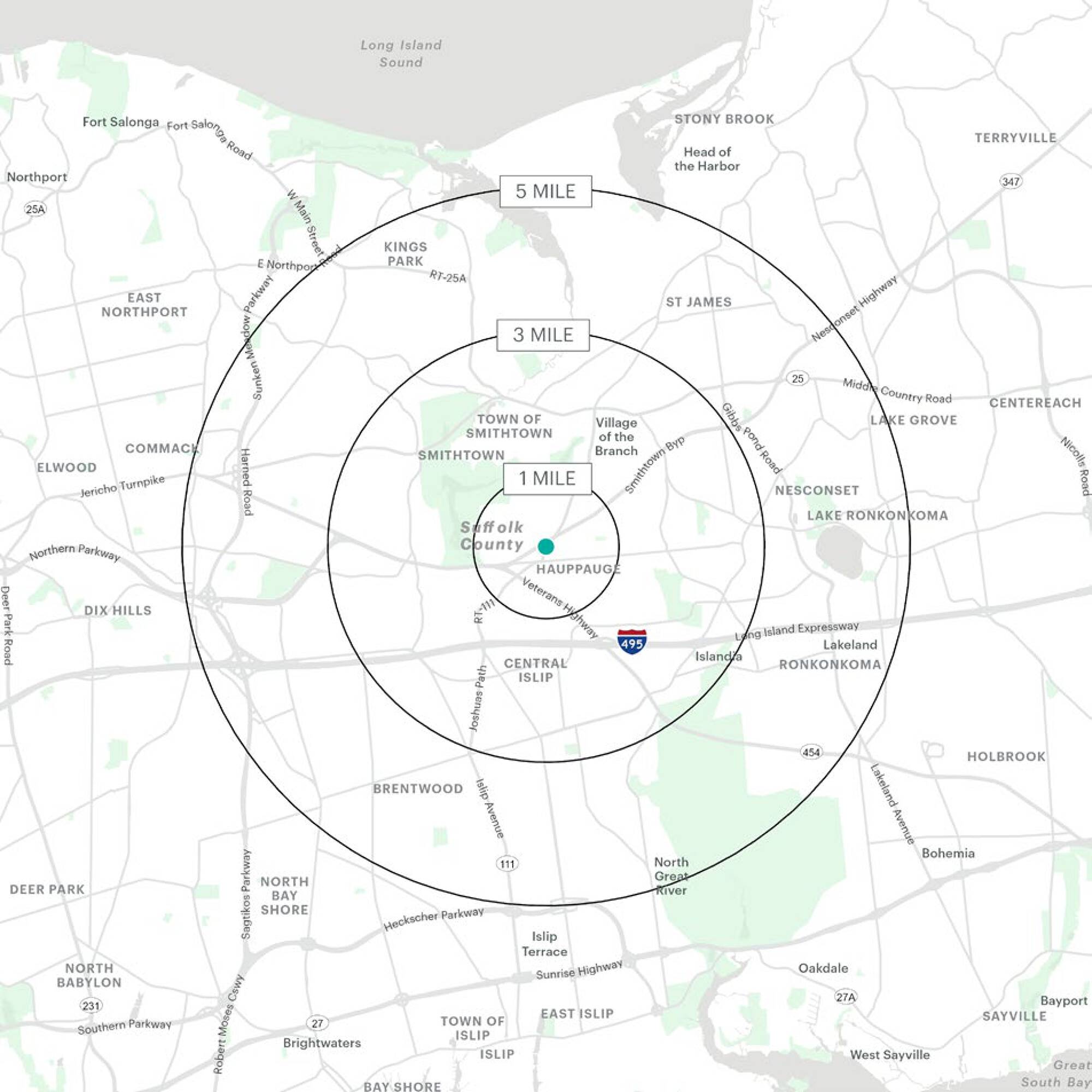Click the Route 27A shield marker
The height and width of the screenshot is (1092, 1092).
tap(846, 997)
